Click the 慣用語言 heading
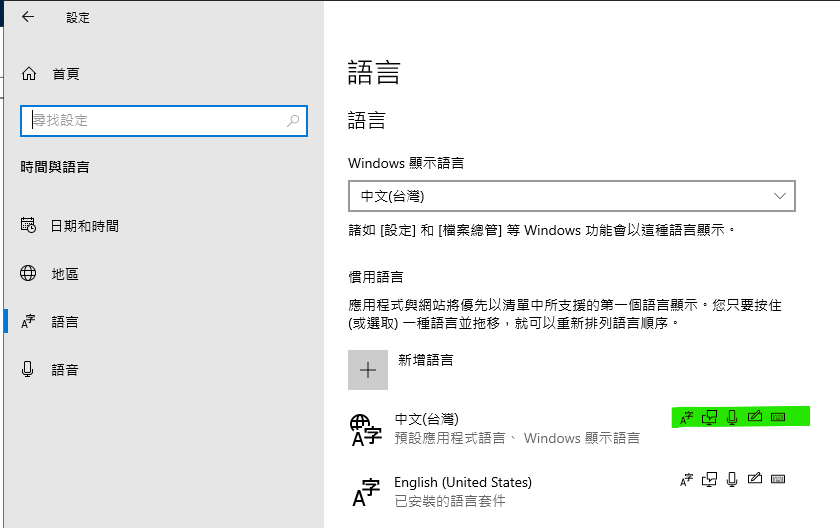Image resolution: width=840 pixels, height=528 pixels. pos(376,277)
